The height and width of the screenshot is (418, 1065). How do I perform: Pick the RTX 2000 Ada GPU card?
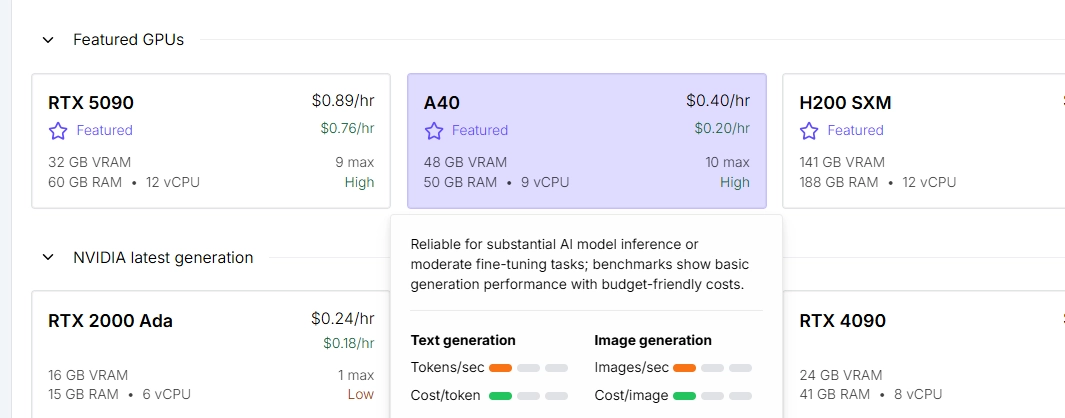coord(211,354)
